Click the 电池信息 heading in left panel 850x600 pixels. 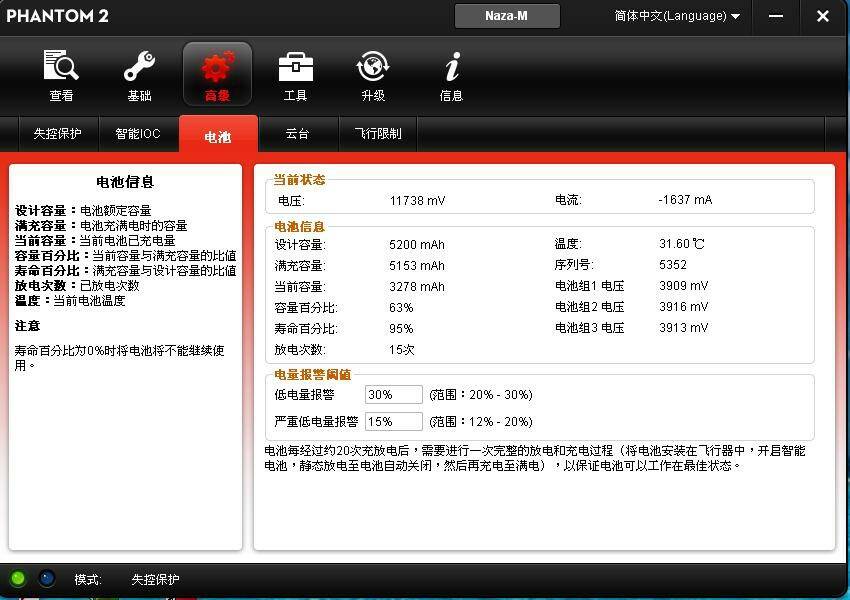(x=125, y=182)
